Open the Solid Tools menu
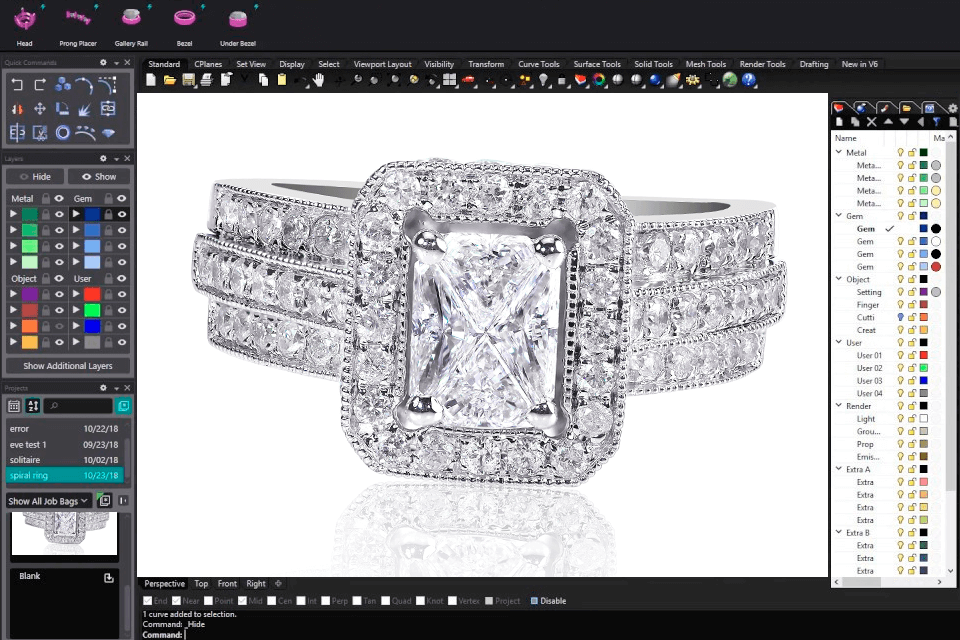The image size is (960, 640). click(653, 63)
